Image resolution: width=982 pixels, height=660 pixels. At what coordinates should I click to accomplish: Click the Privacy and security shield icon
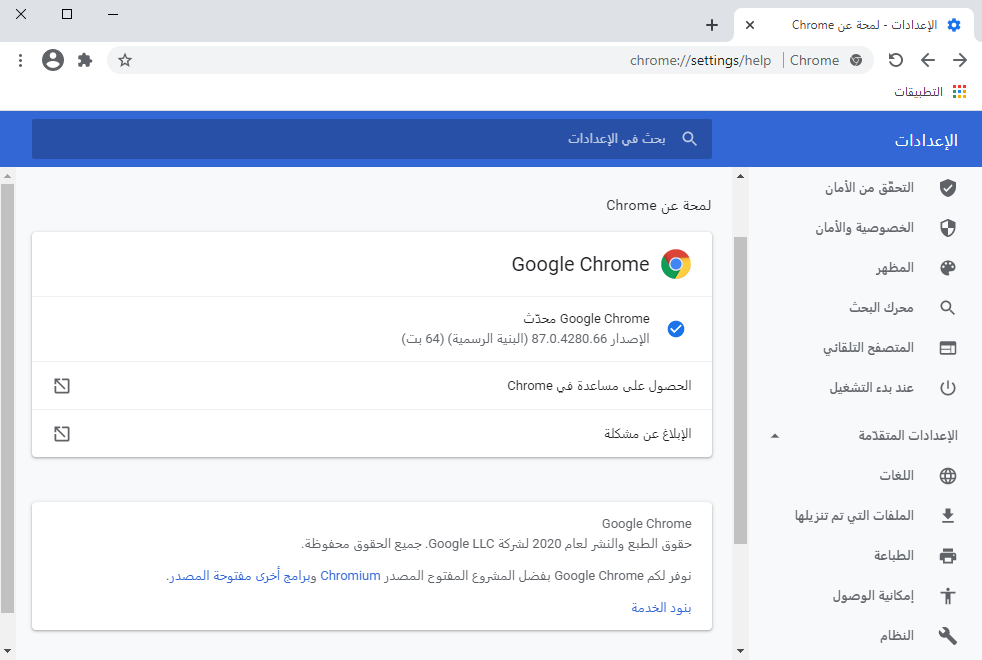coord(948,228)
